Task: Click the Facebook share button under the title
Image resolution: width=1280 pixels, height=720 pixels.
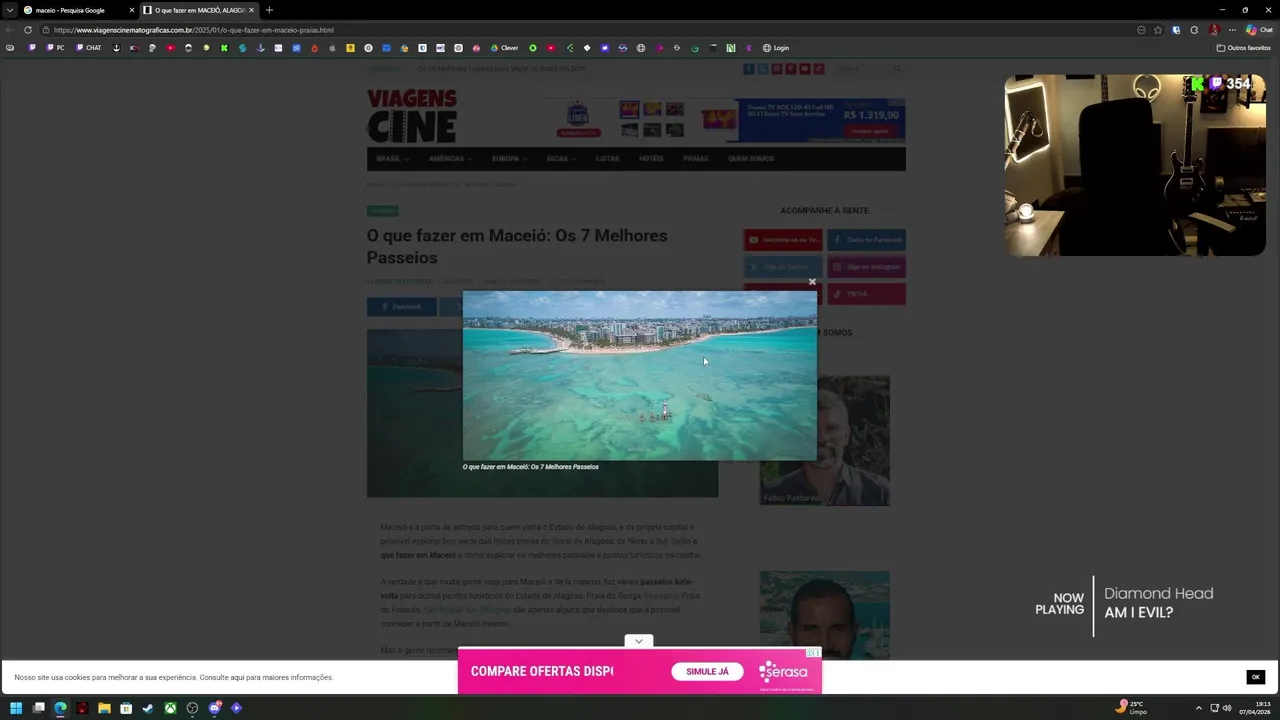Action: 401,307
